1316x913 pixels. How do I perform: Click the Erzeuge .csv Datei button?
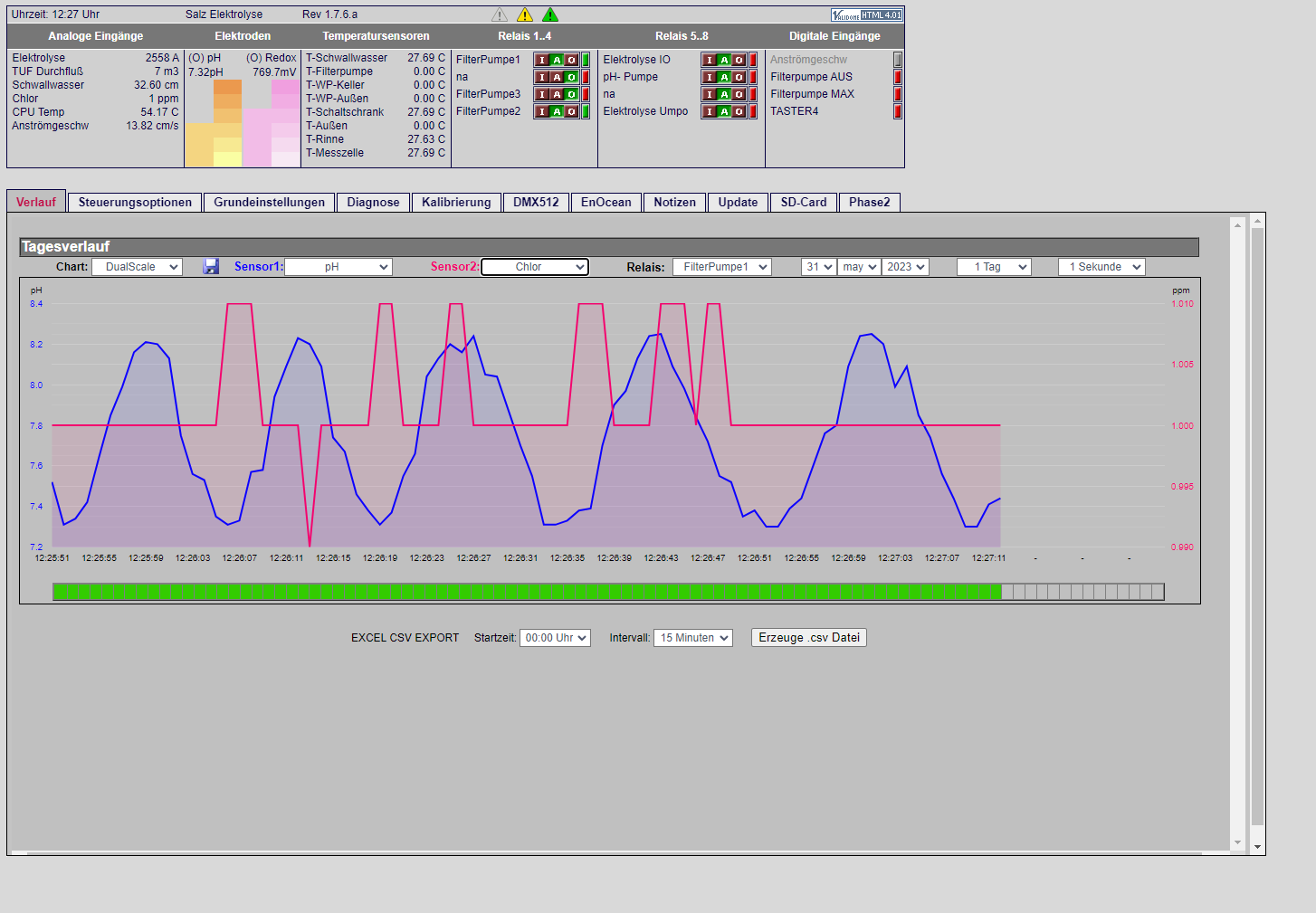click(809, 638)
